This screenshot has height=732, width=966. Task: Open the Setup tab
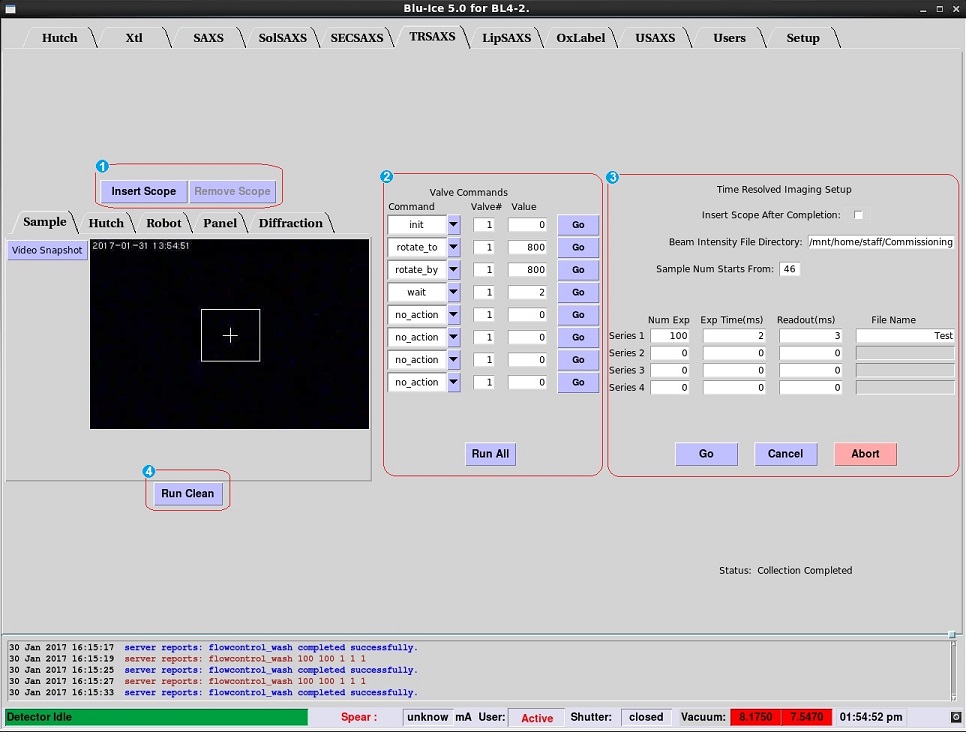click(x=802, y=38)
